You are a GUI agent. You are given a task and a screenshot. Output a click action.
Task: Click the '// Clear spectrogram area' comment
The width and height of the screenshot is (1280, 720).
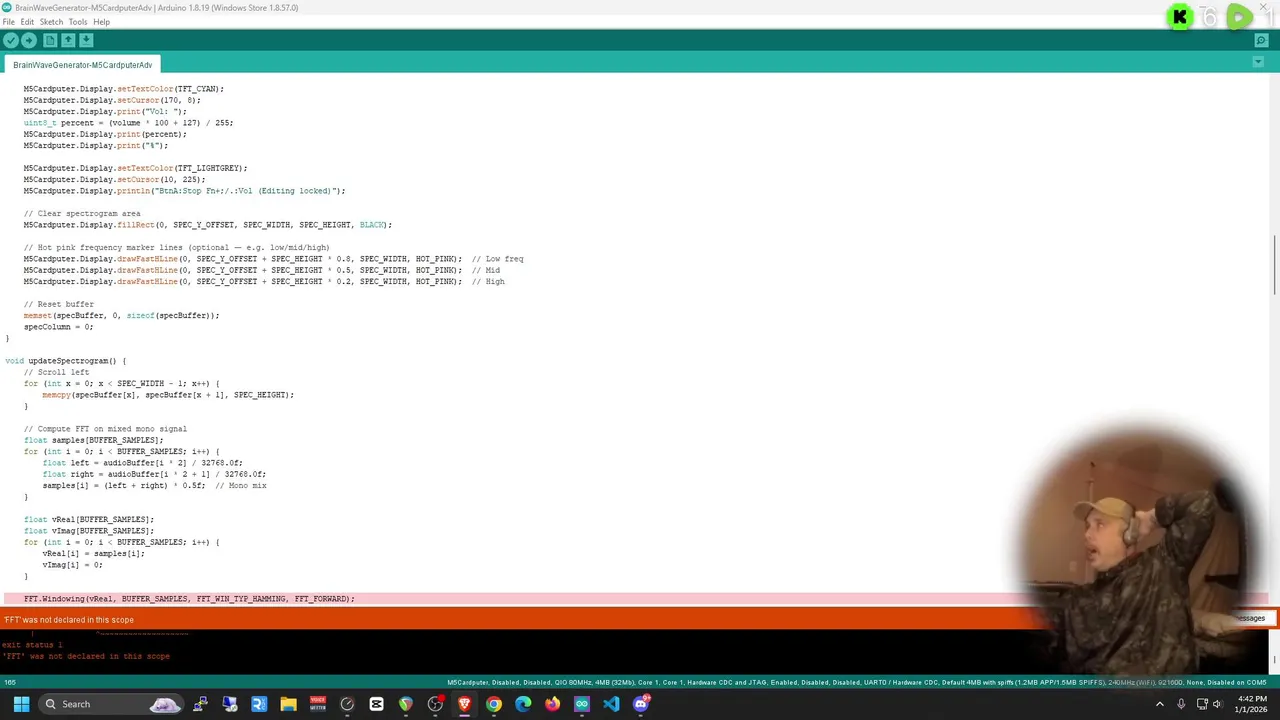coord(82,214)
